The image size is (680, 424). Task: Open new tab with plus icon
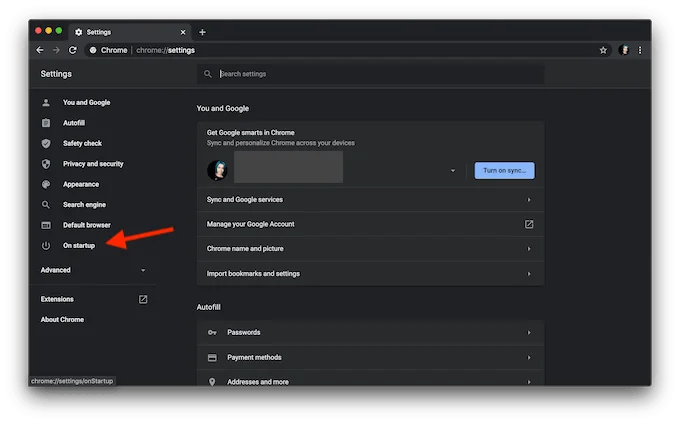click(203, 32)
